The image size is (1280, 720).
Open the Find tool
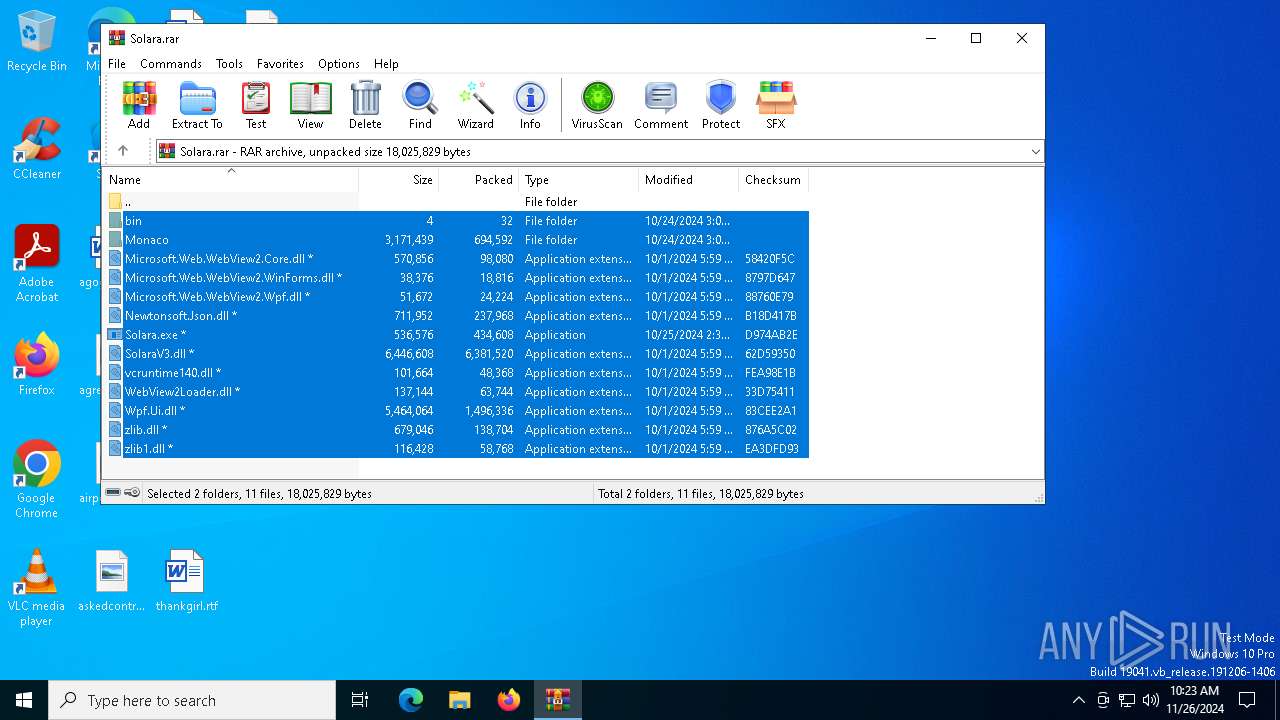420,105
